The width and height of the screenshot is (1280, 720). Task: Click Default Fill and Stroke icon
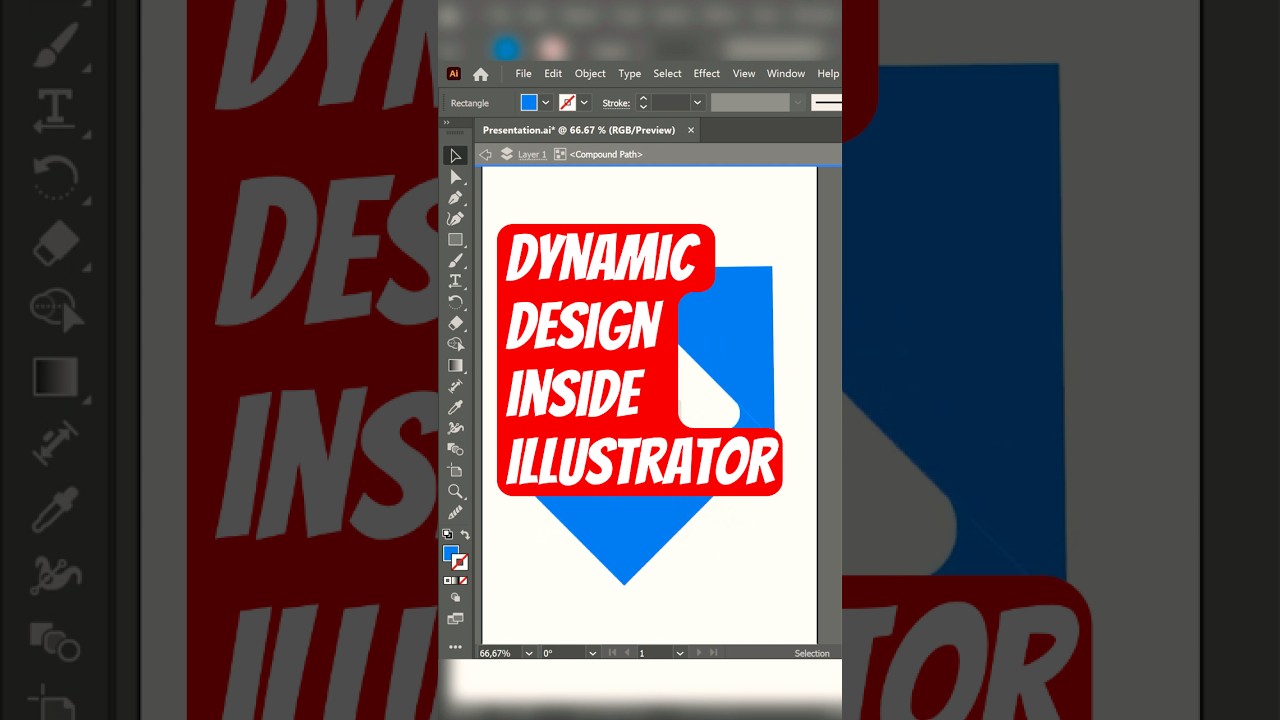click(x=447, y=535)
